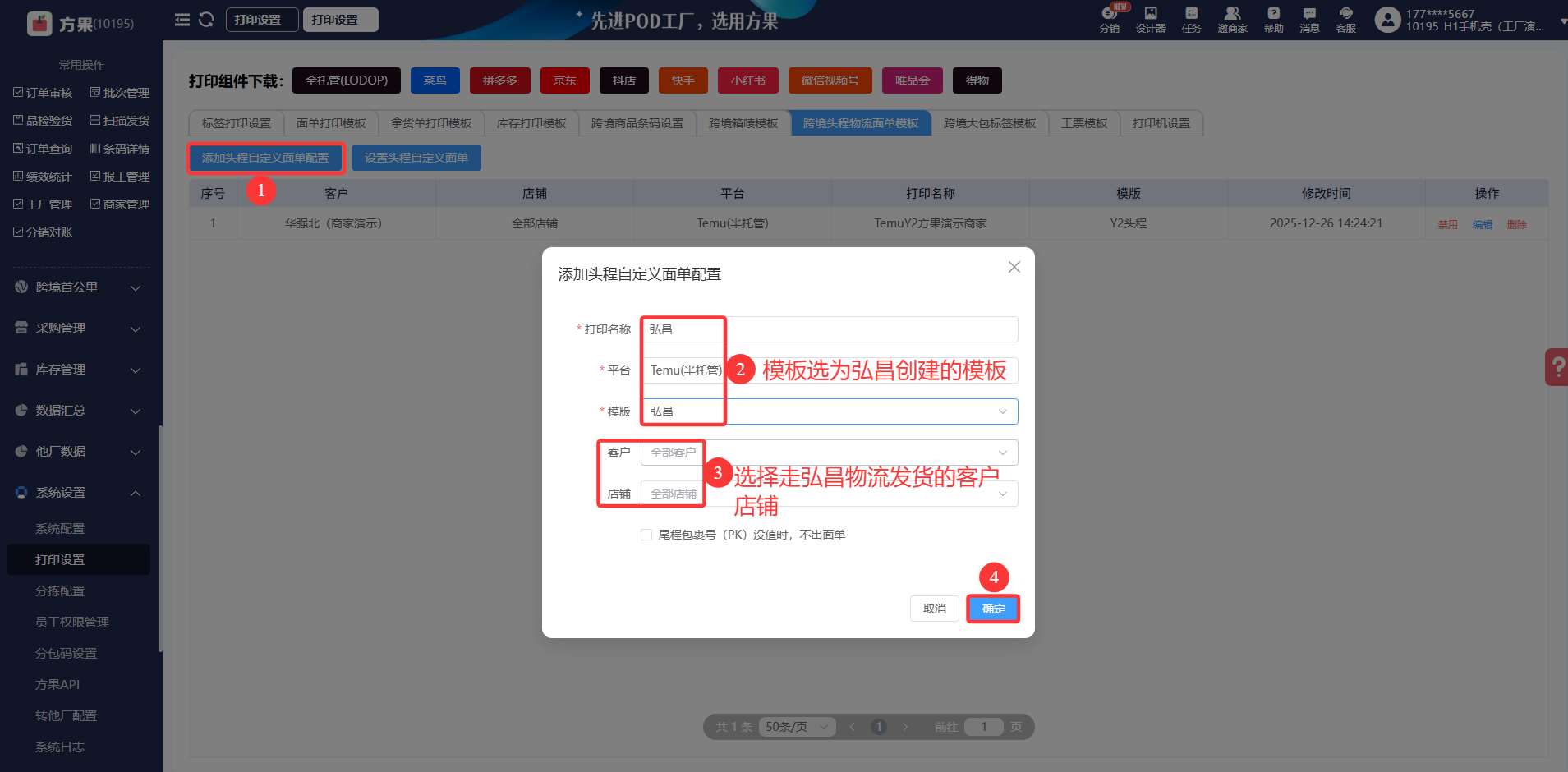
Task: Switch to the 工票模板 tab
Action: click(x=1084, y=123)
